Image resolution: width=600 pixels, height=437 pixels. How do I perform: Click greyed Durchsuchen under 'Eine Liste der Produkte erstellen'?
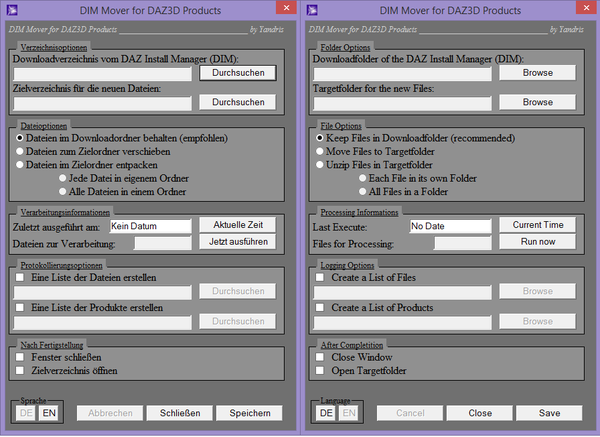tap(238, 321)
